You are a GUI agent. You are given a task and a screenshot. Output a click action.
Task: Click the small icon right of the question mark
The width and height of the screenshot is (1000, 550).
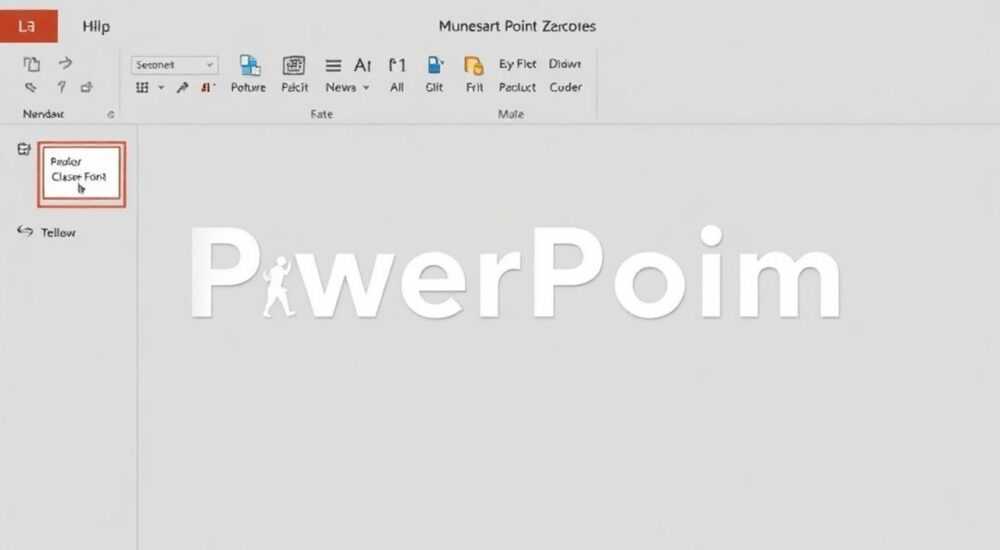pos(87,87)
